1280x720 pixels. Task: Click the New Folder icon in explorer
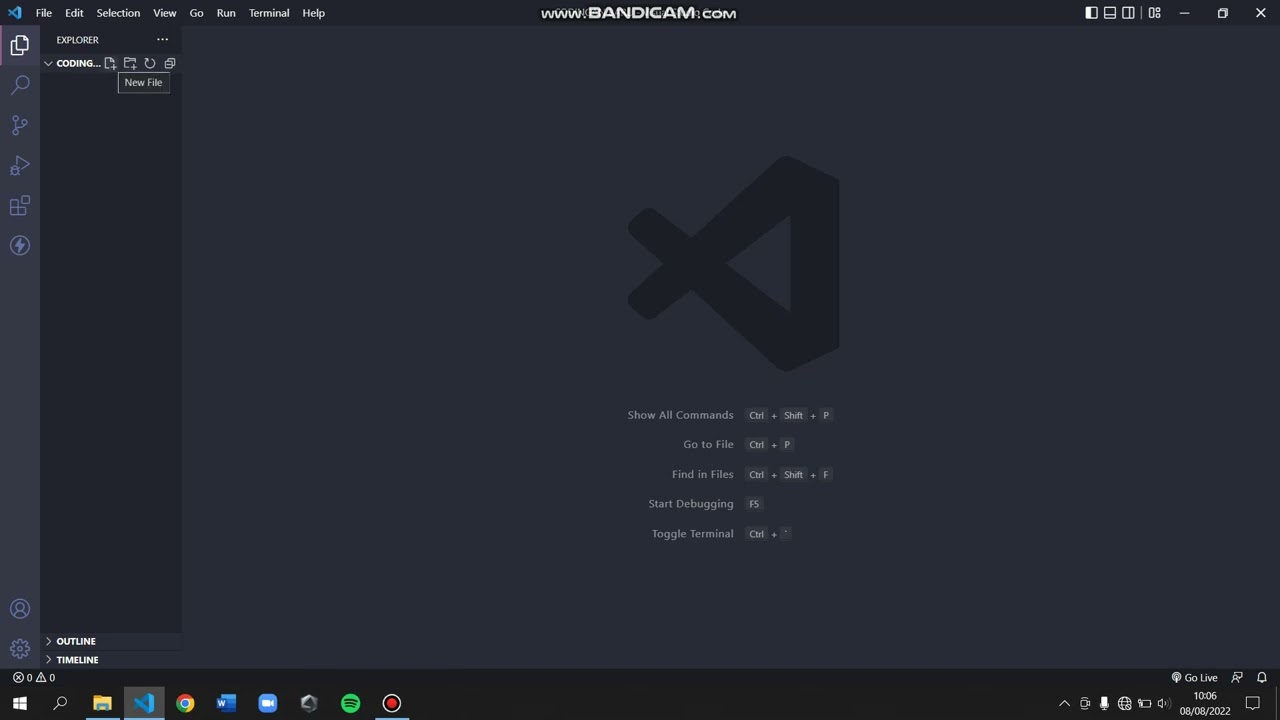pos(130,63)
